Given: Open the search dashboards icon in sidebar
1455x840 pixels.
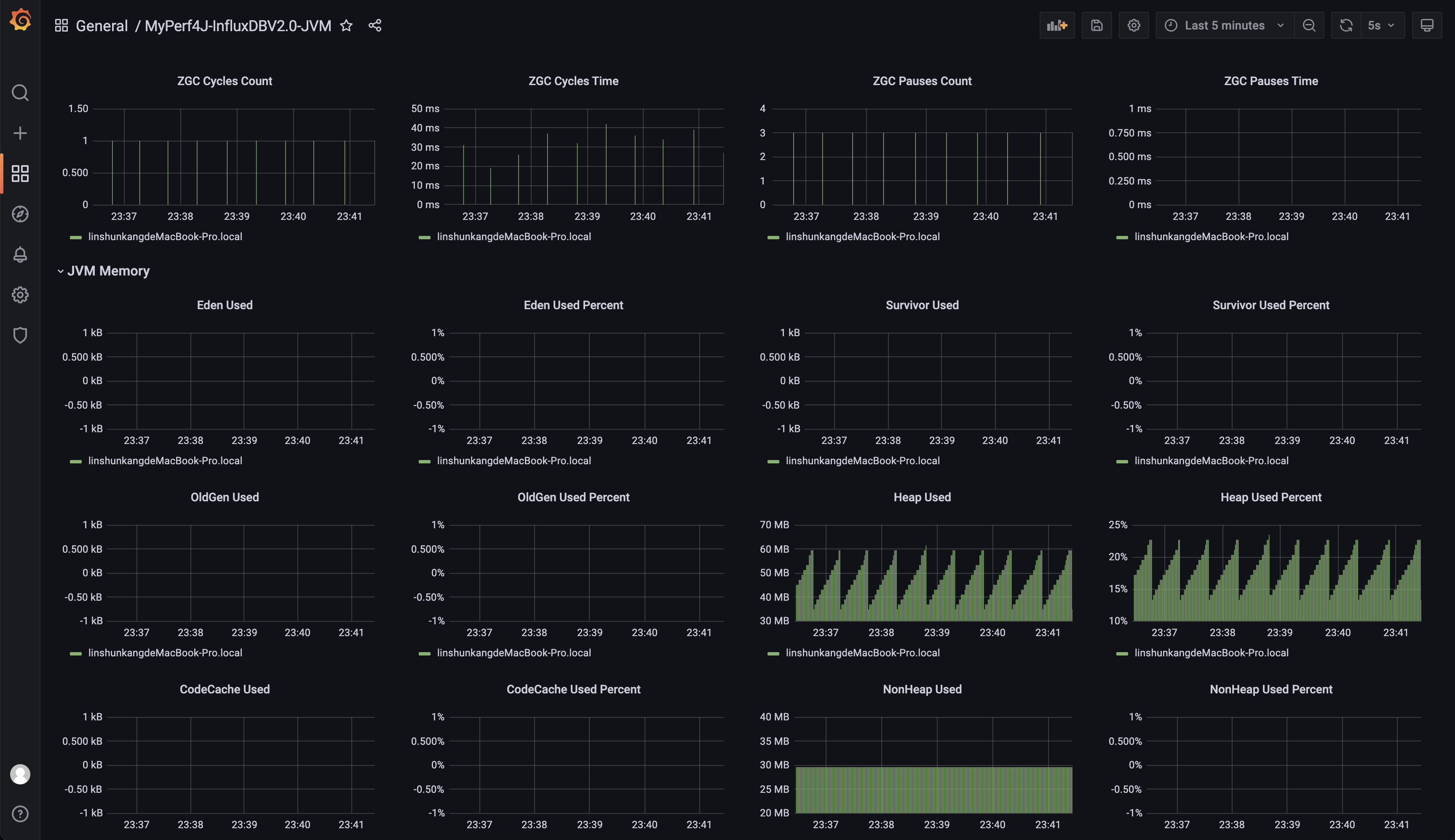Looking at the screenshot, I should (x=20, y=93).
